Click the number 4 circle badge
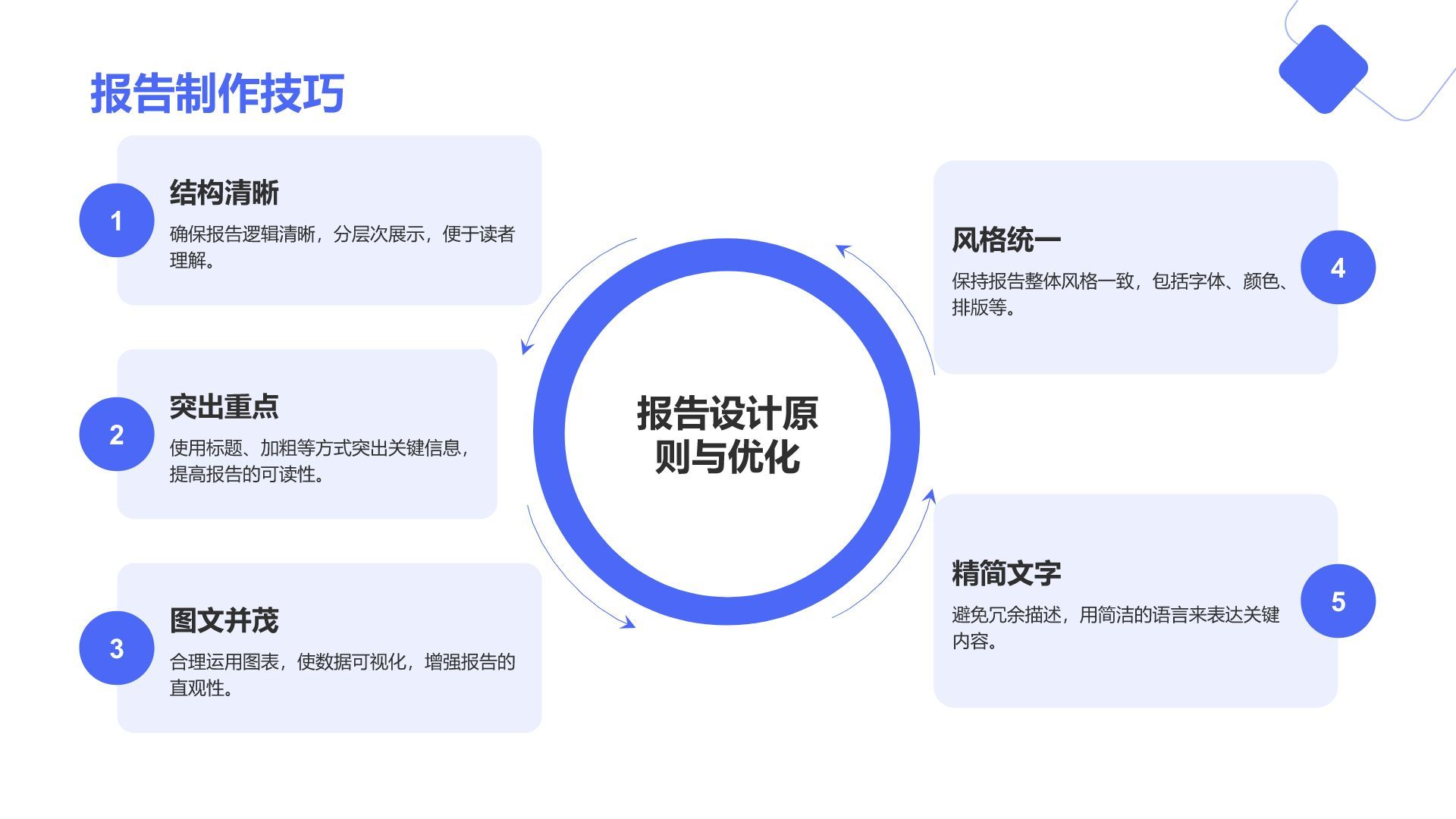Image resolution: width=1456 pixels, height=819 pixels. pos(1338,268)
